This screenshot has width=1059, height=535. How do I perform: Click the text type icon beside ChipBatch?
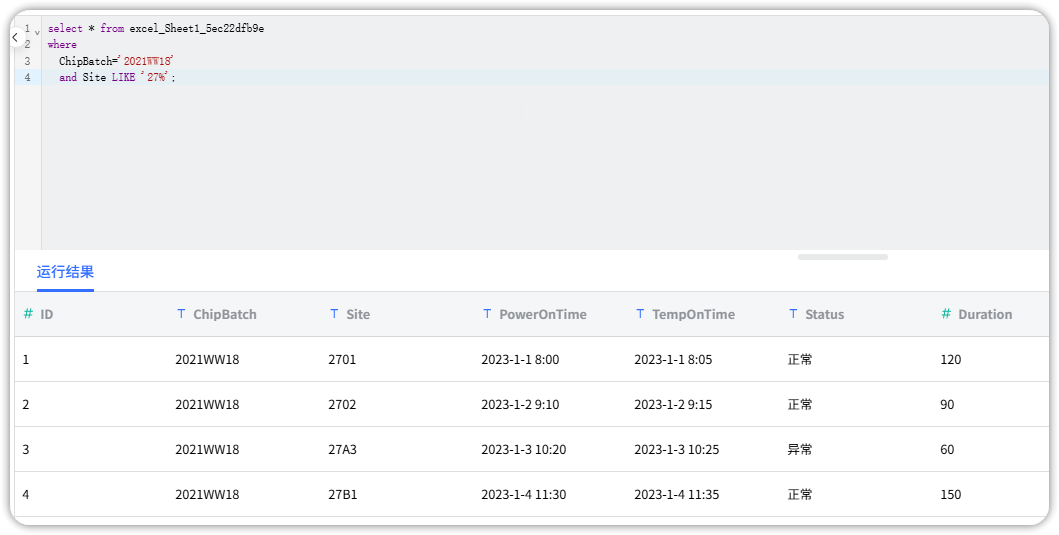tap(181, 314)
